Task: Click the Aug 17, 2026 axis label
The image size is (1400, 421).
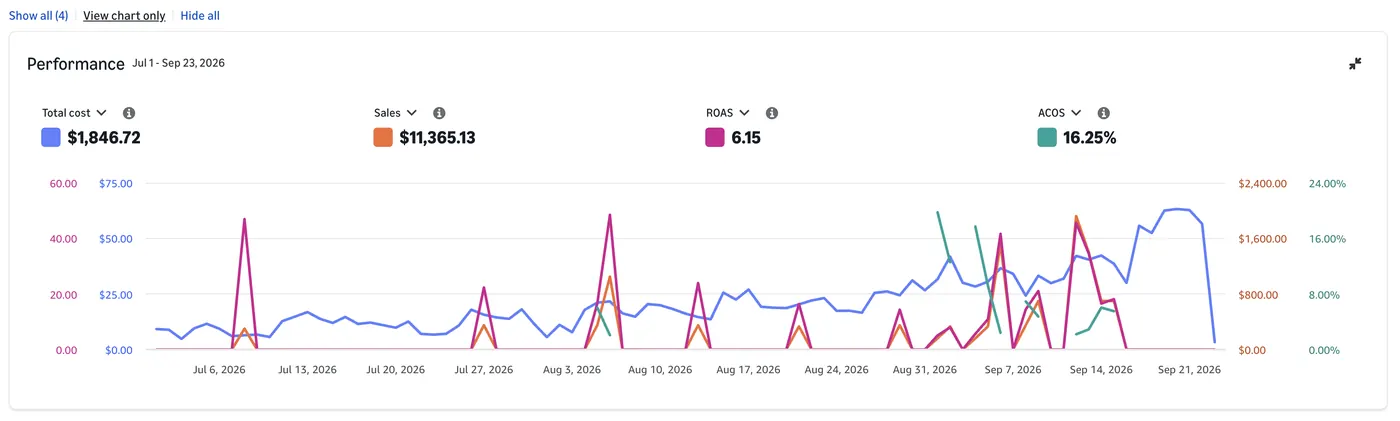Action: click(749, 369)
